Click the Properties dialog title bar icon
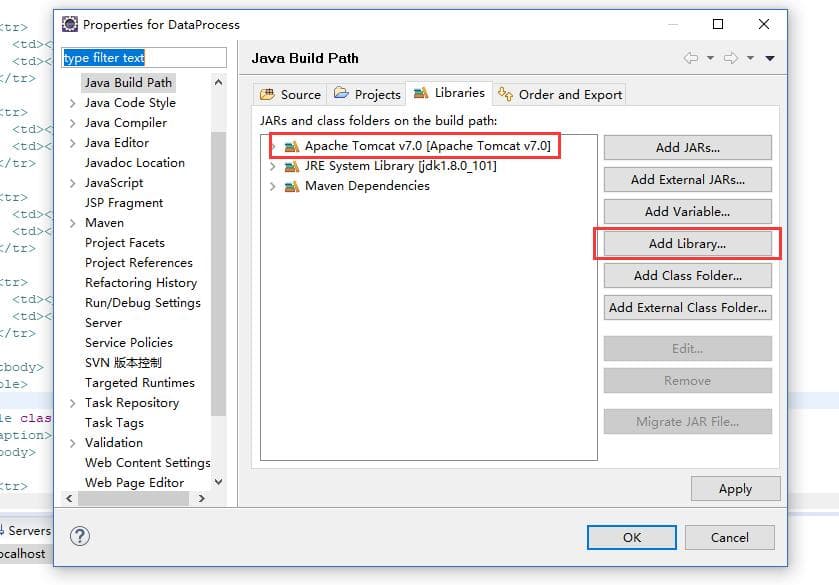839x585 pixels. tap(69, 24)
